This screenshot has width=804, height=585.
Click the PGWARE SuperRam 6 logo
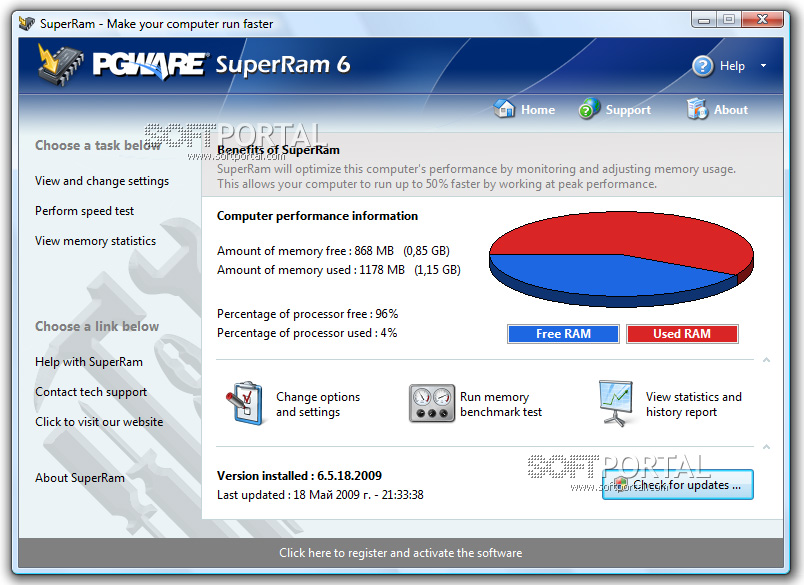coord(221,65)
